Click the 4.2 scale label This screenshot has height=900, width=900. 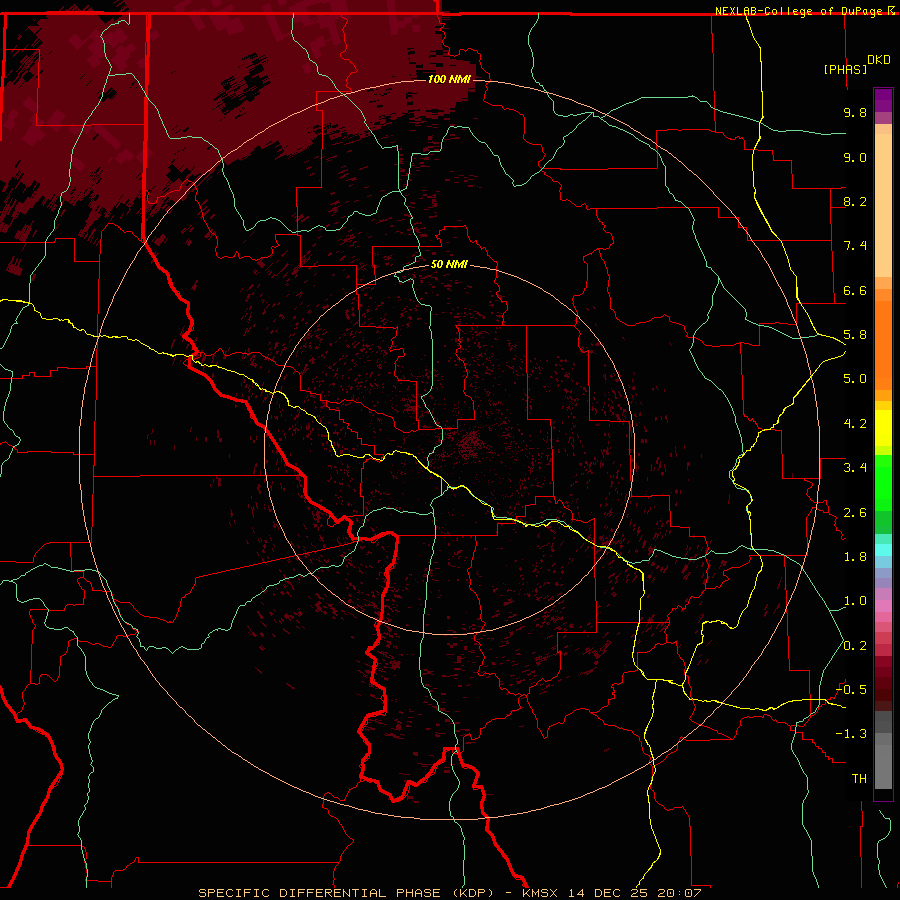(x=855, y=424)
